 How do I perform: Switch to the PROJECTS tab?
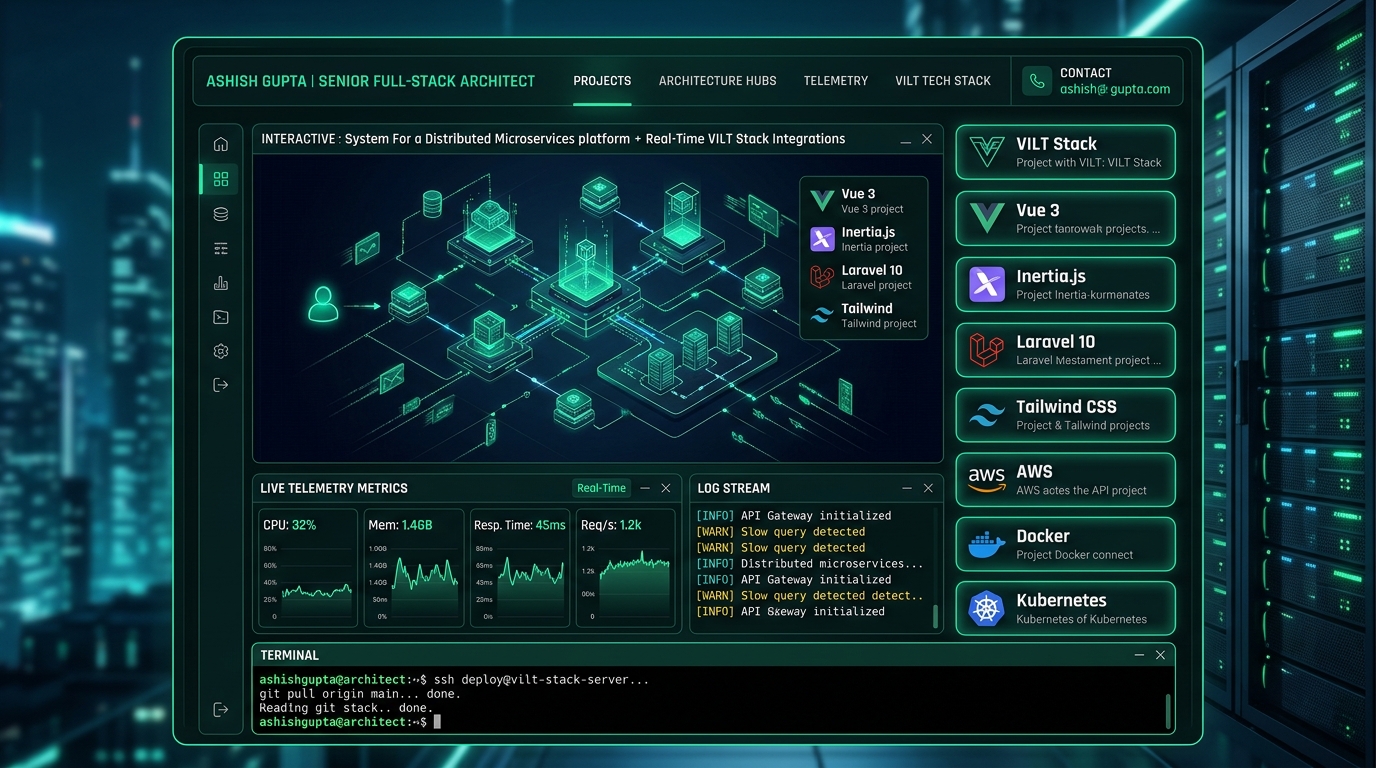[x=602, y=81]
